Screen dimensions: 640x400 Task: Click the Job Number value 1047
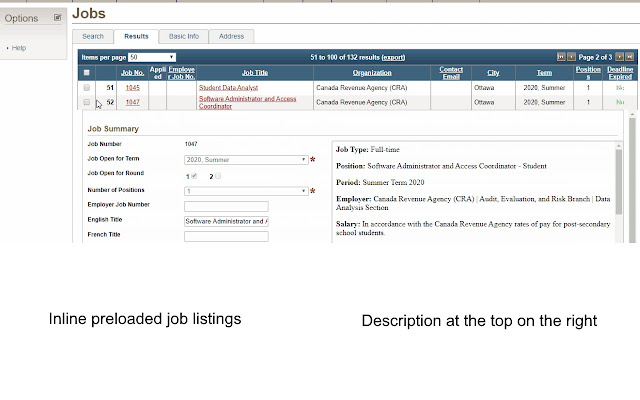click(x=191, y=144)
